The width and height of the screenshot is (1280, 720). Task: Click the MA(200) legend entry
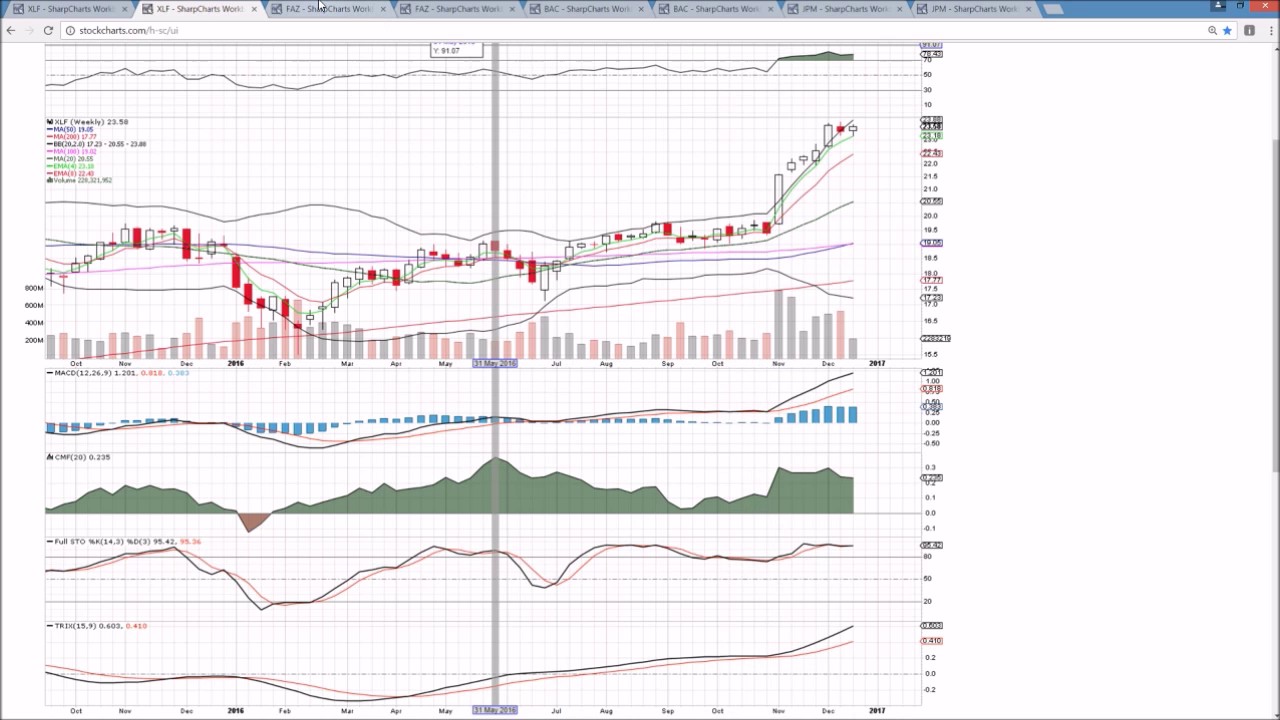coord(72,137)
